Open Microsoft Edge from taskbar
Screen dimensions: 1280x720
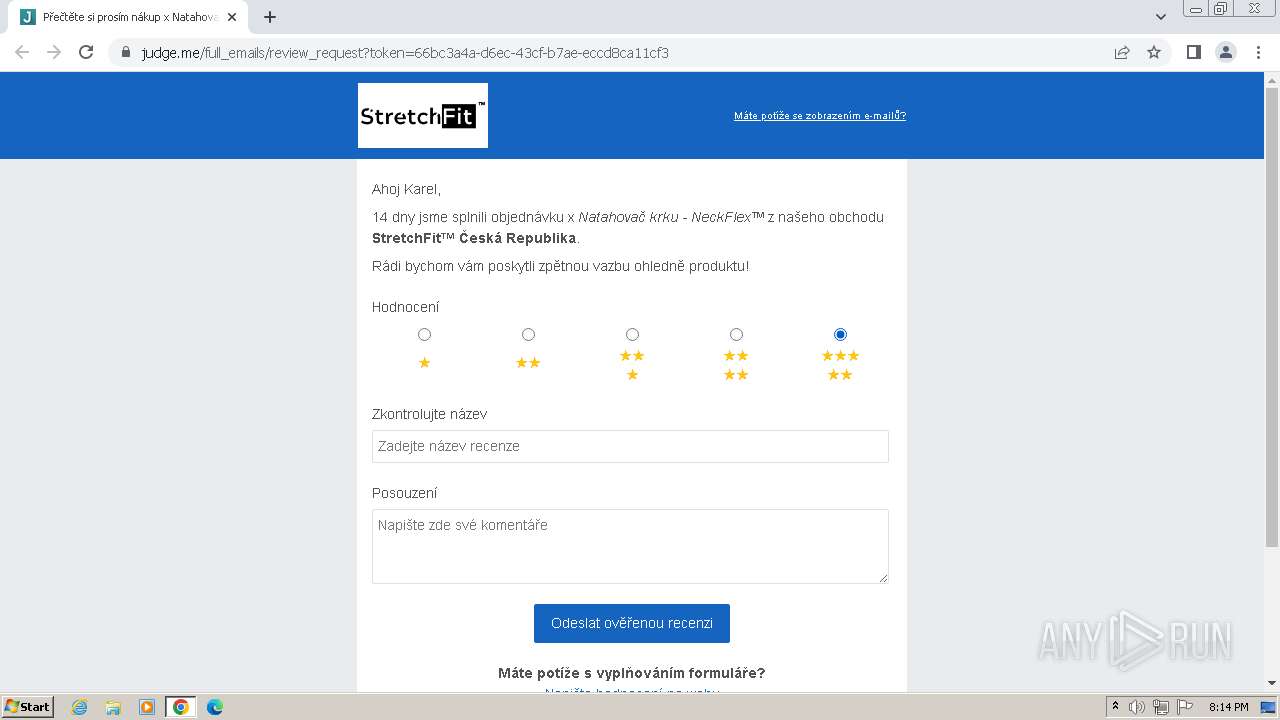click(215, 707)
